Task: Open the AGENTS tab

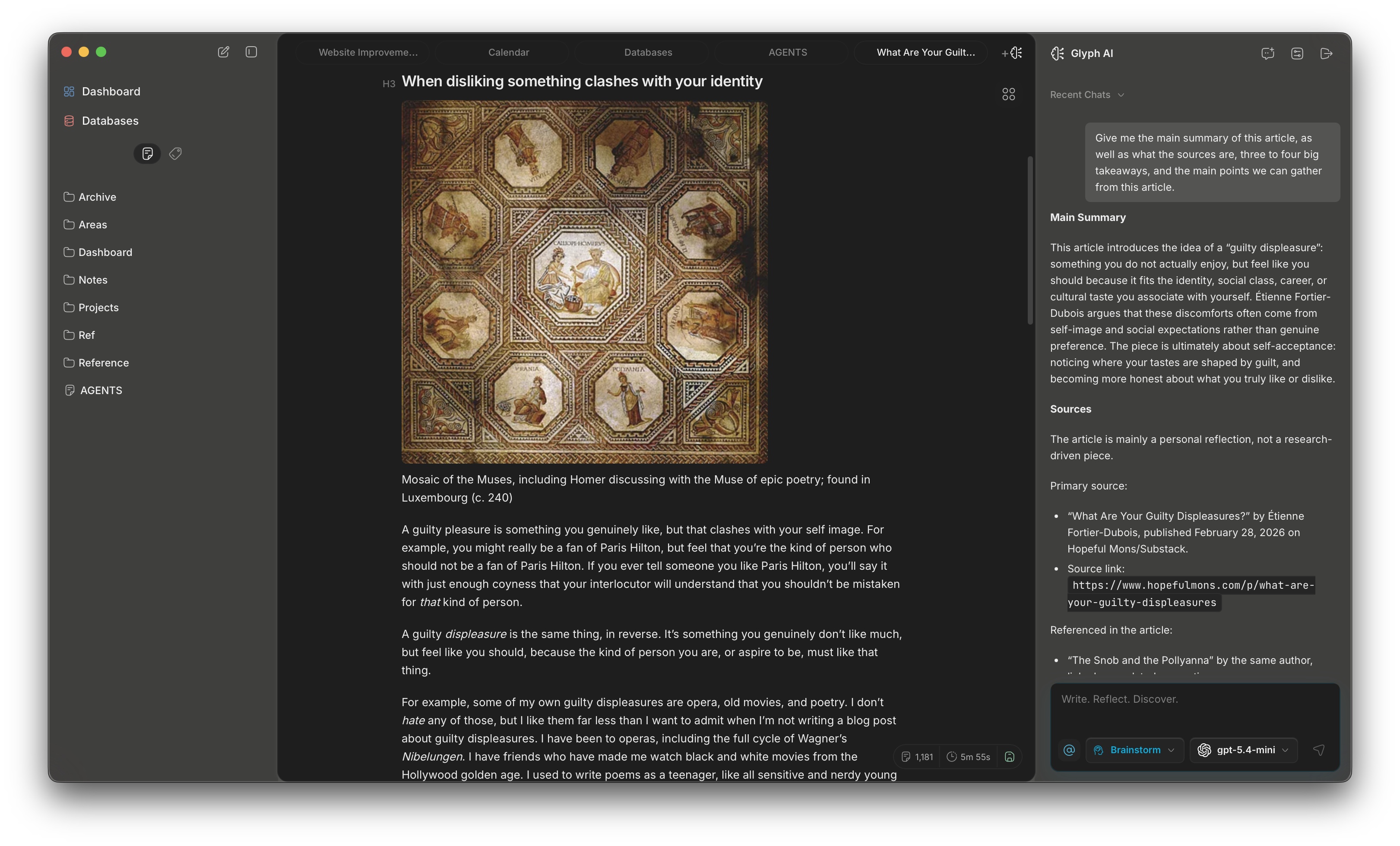Action: [x=788, y=52]
